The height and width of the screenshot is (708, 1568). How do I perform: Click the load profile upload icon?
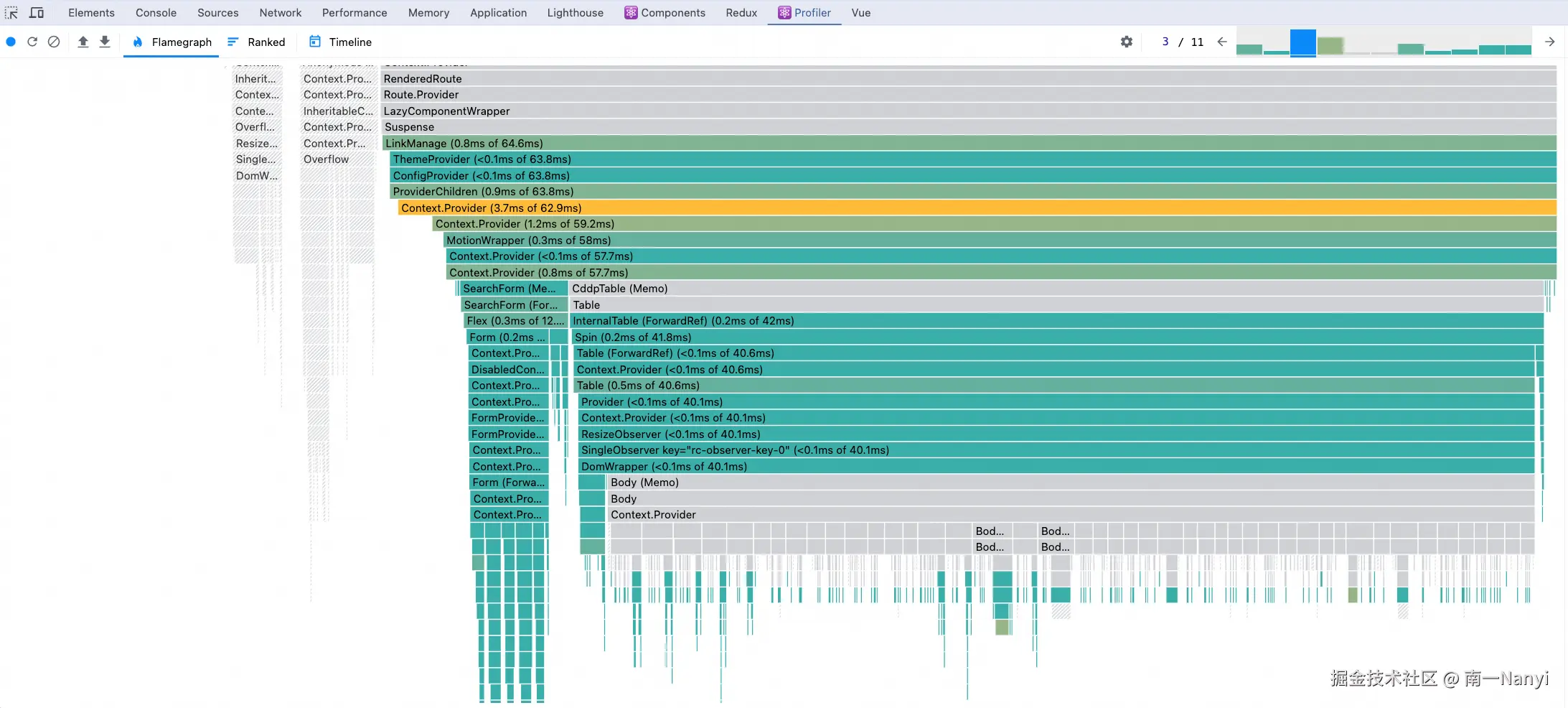[83, 42]
